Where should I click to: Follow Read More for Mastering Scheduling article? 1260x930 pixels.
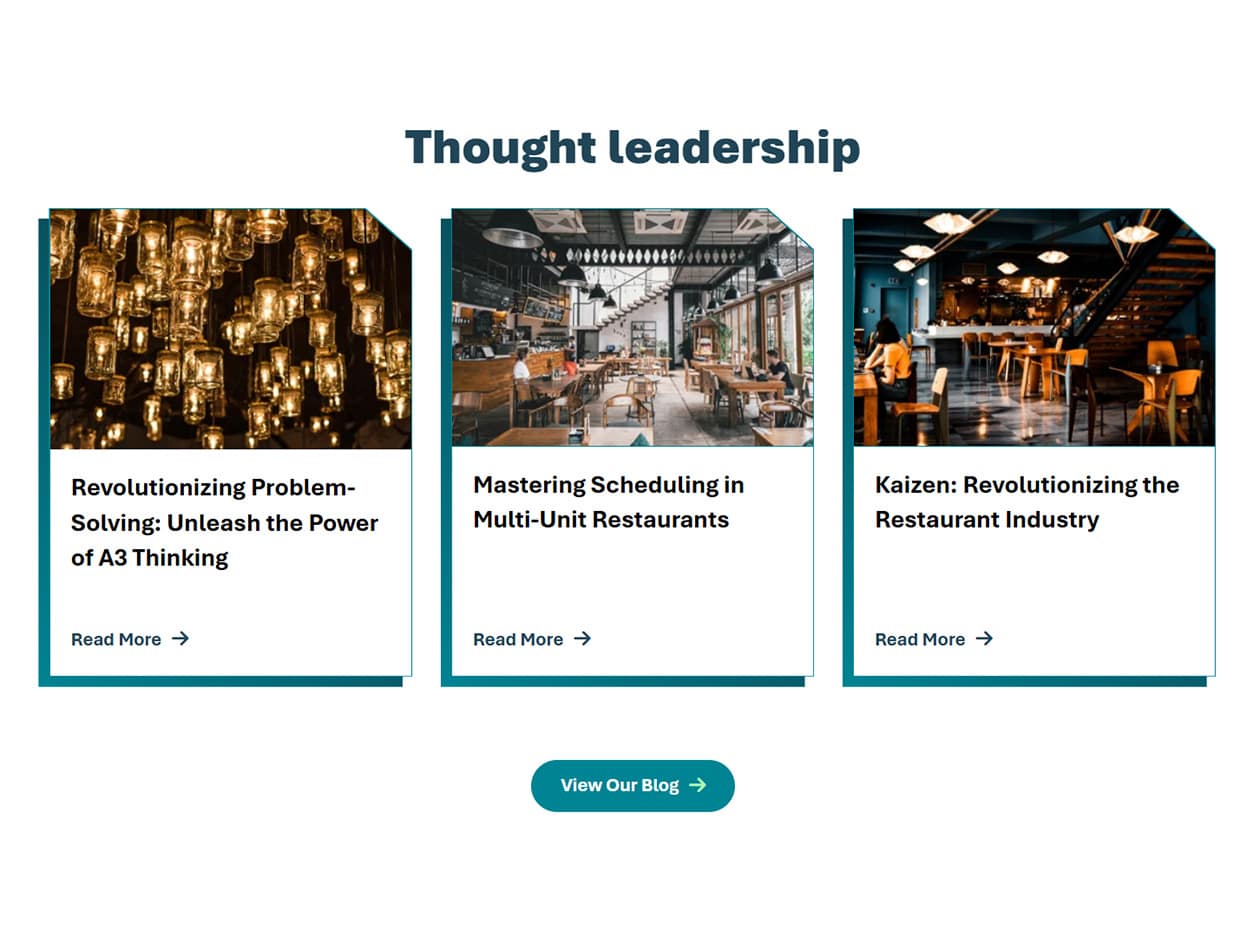click(518, 640)
